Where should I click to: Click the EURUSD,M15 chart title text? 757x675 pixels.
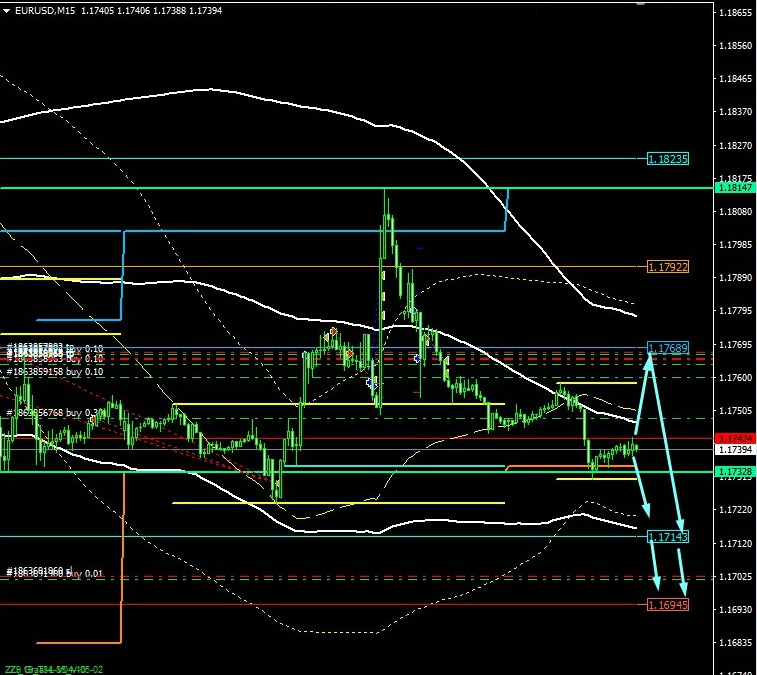click(46, 10)
